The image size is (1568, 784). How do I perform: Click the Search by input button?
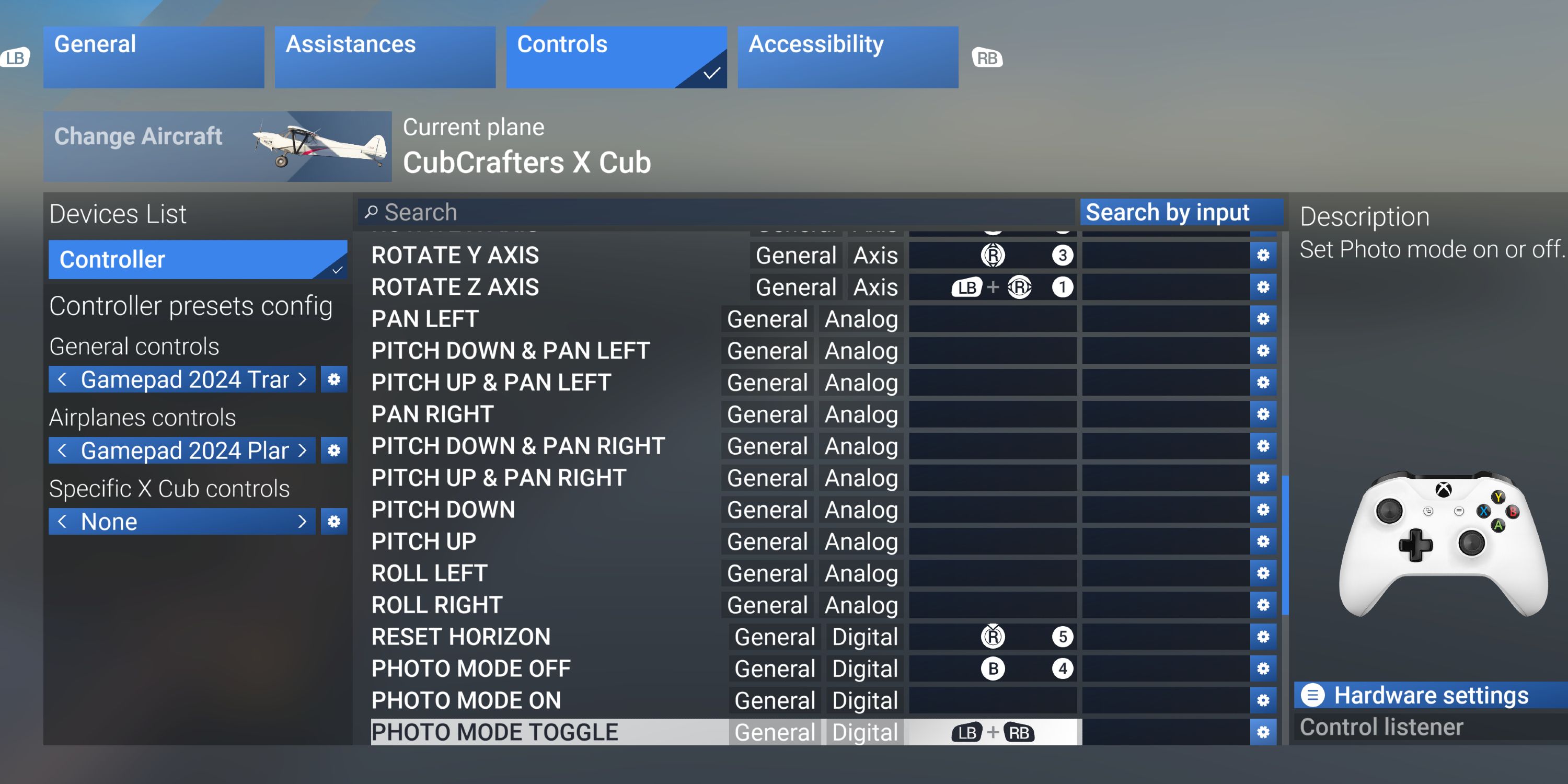point(1168,213)
